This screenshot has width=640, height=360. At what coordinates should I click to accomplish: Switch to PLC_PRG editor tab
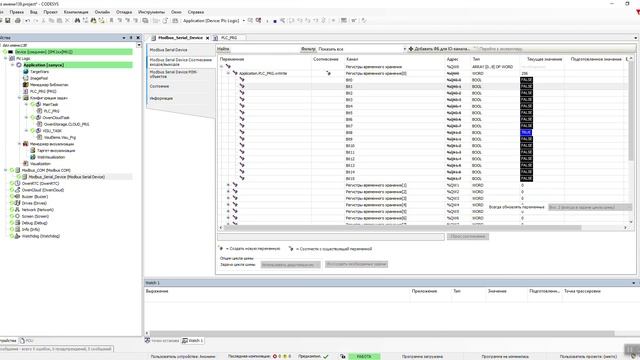[x=229, y=38]
